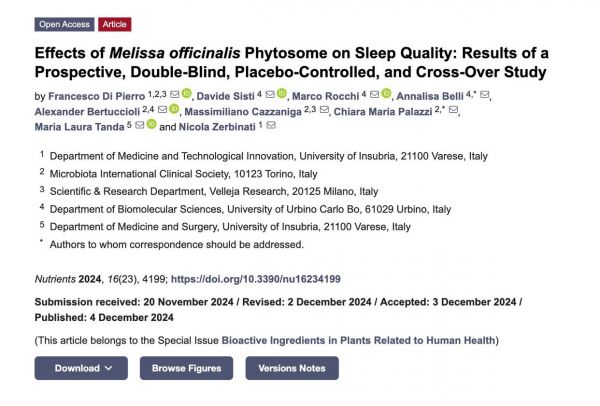Screen dimensions: 600x406
Task: Open ORCID icon for Maria Laura Tanda
Action: point(152,127)
